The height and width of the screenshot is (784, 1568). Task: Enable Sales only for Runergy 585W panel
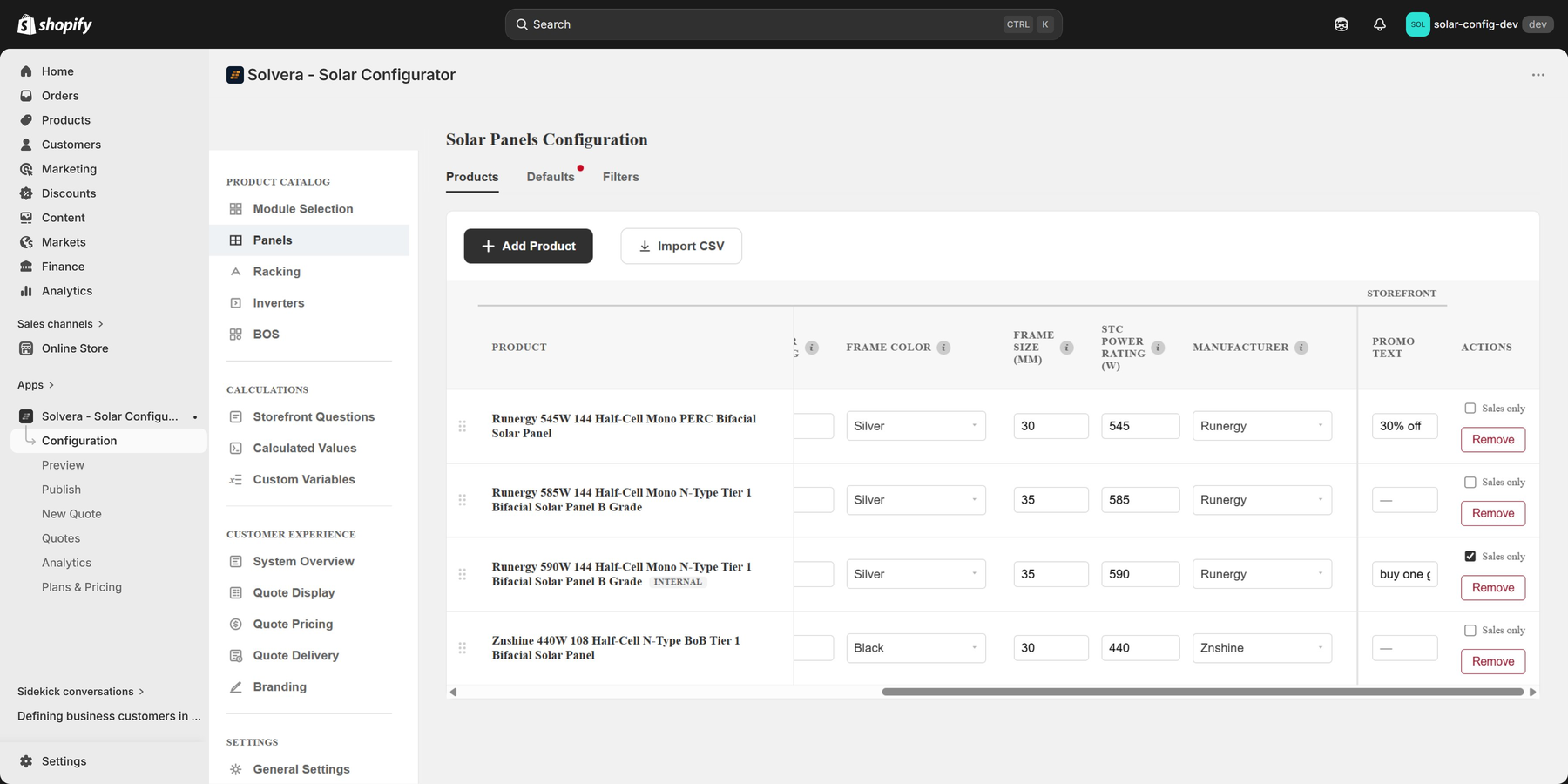(x=1470, y=483)
